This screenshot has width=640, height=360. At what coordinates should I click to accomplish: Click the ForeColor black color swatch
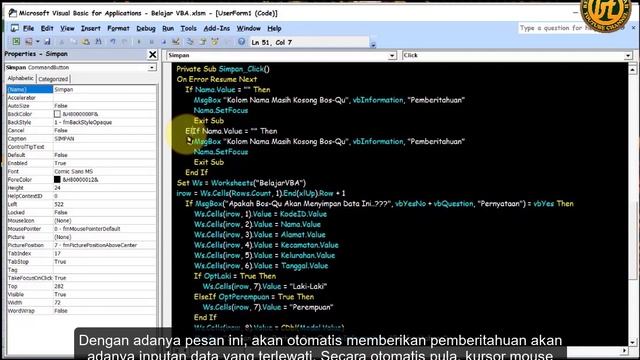point(57,180)
